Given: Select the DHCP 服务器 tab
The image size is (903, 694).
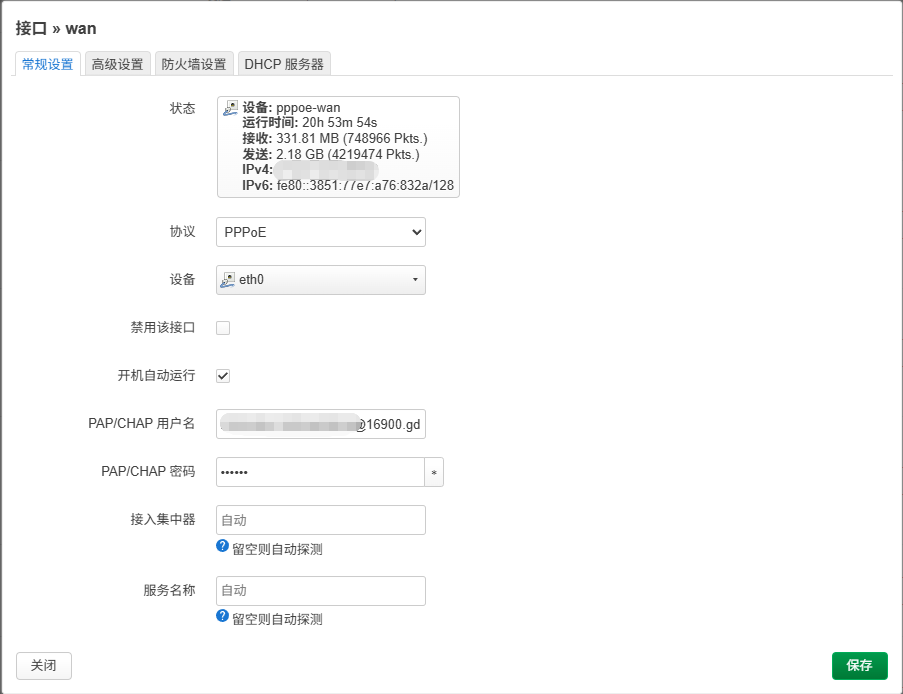Looking at the screenshot, I should tap(284, 64).
